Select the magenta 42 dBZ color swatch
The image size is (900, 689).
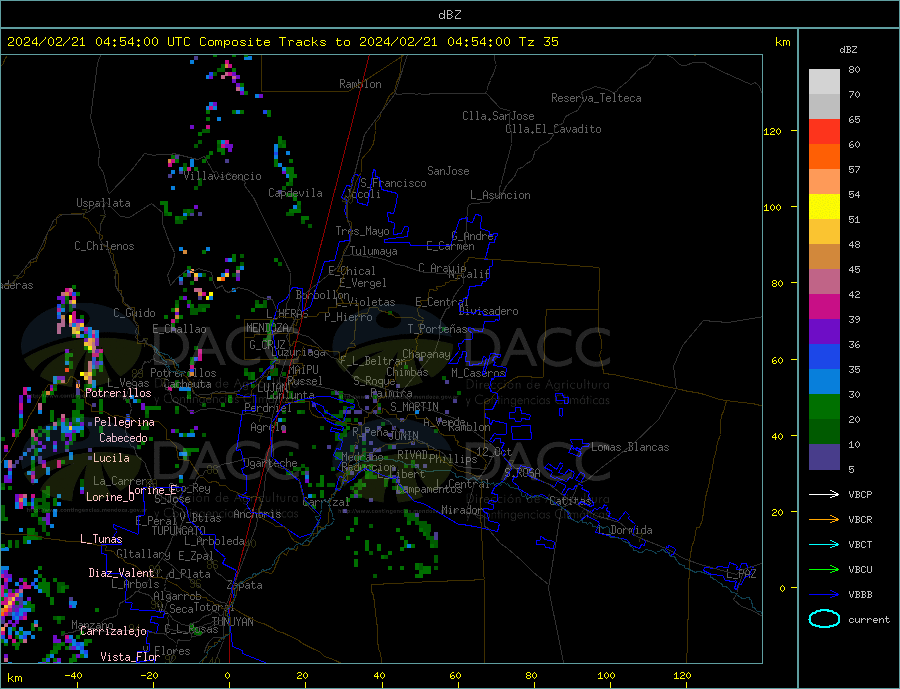pyautogui.click(x=824, y=307)
